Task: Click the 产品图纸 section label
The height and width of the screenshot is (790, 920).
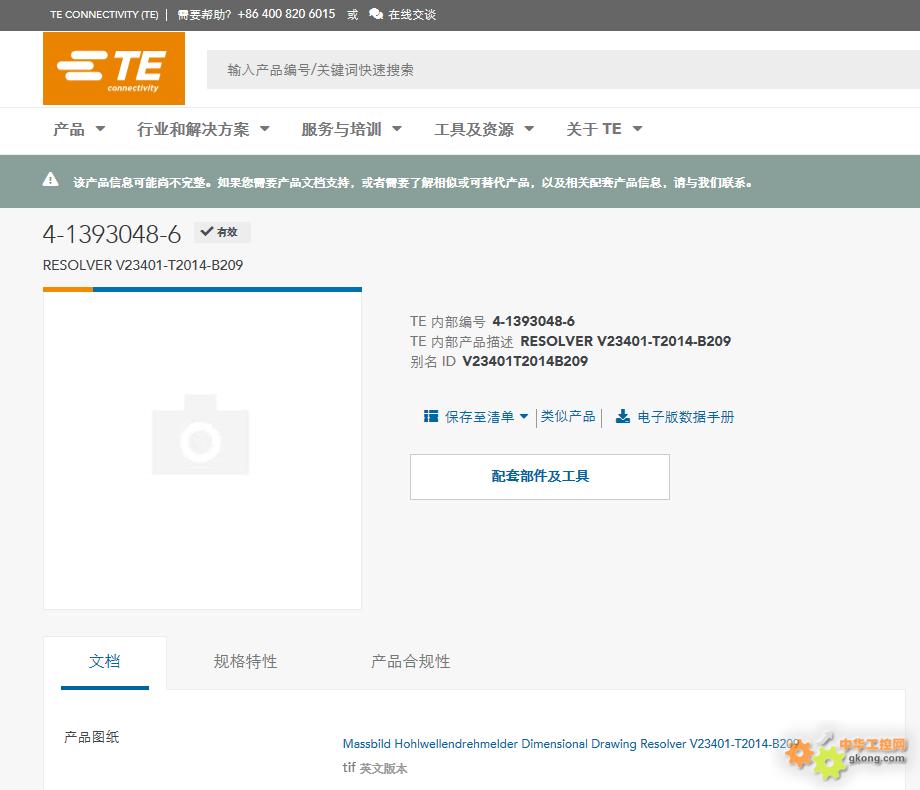Action: pyautogui.click(x=92, y=737)
